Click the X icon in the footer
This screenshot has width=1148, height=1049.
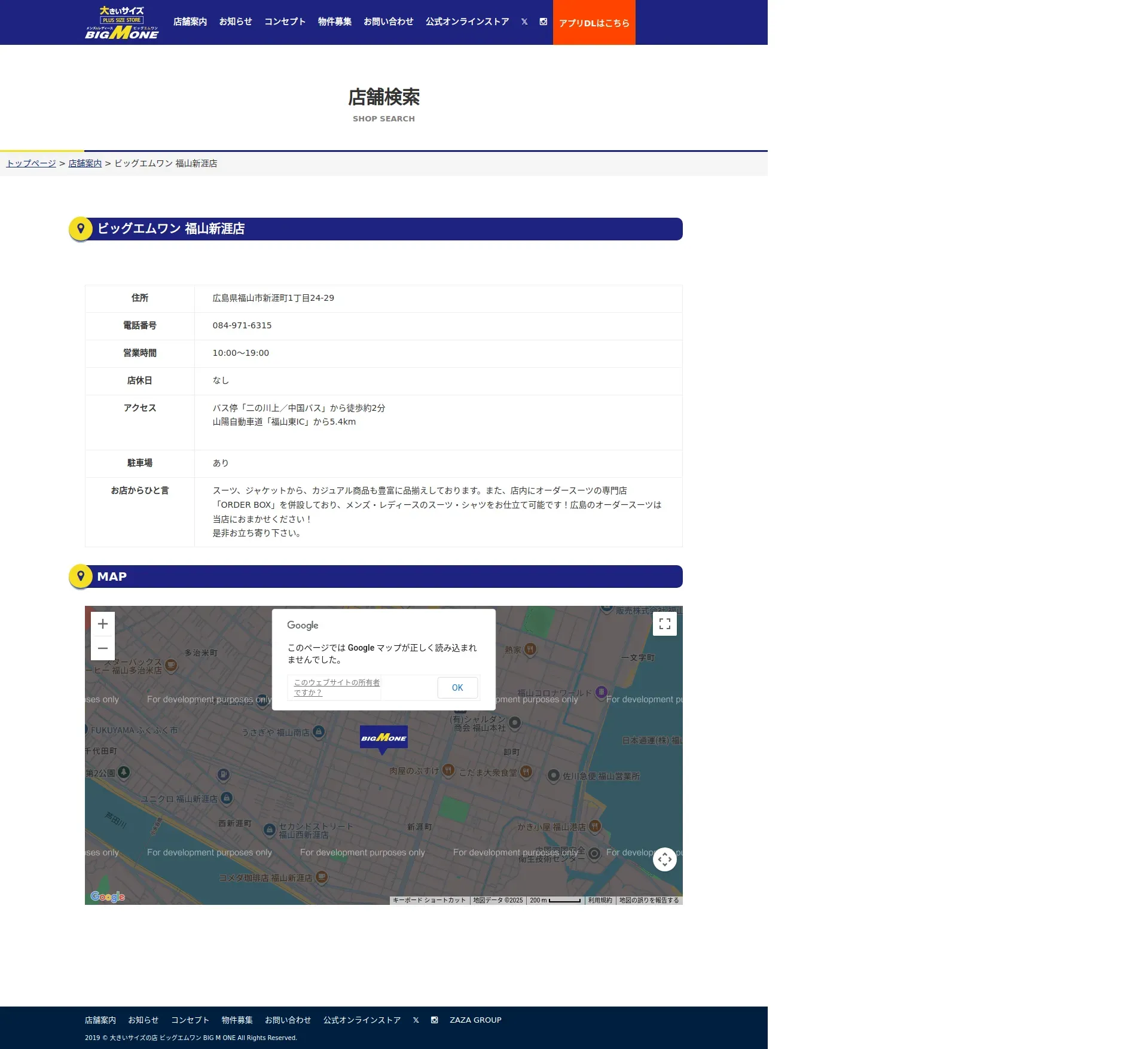pyautogui.click(x=416, y=1020)
